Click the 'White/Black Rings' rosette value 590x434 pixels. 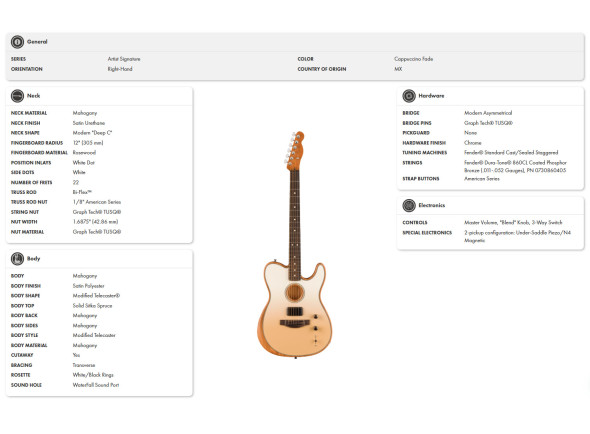[x=93, y=375]
